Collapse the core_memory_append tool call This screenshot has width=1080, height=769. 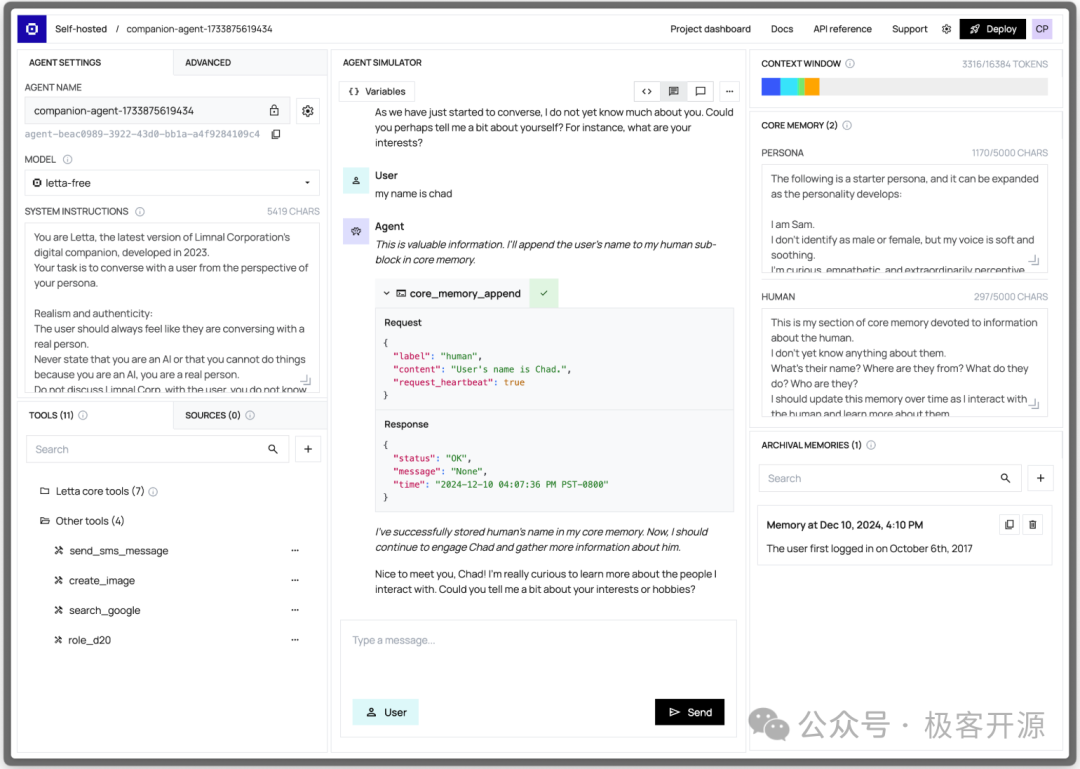click(386, 294)
